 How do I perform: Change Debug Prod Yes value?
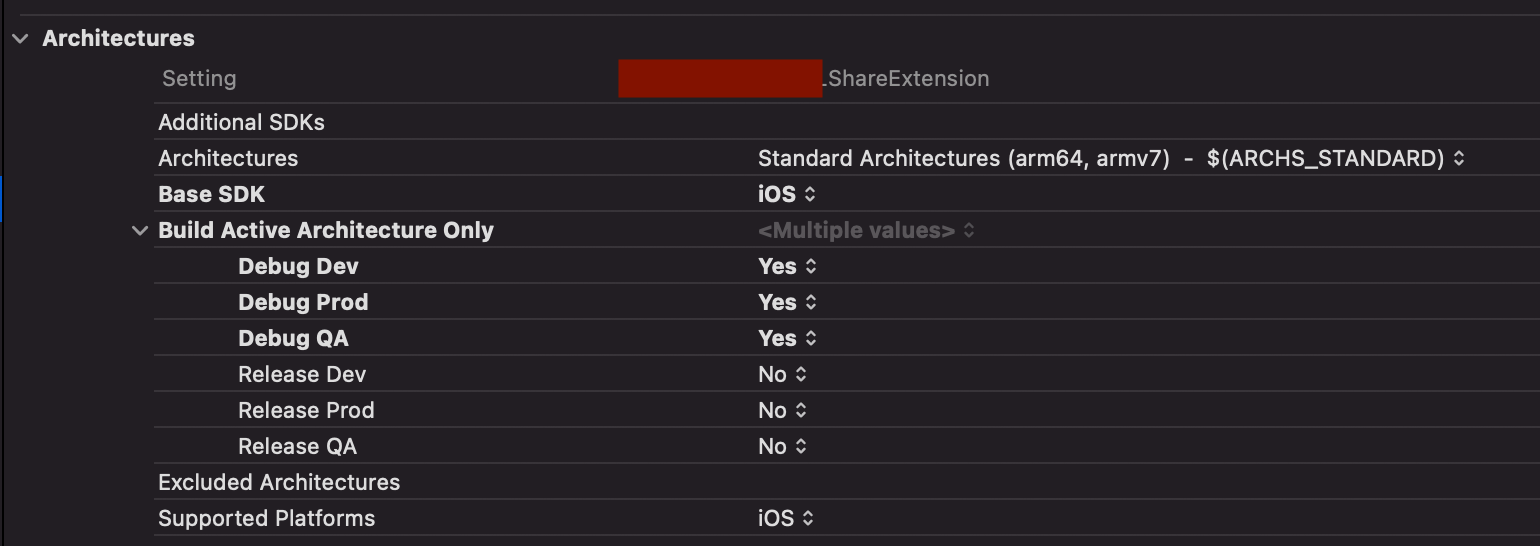[x=787, y=303]
